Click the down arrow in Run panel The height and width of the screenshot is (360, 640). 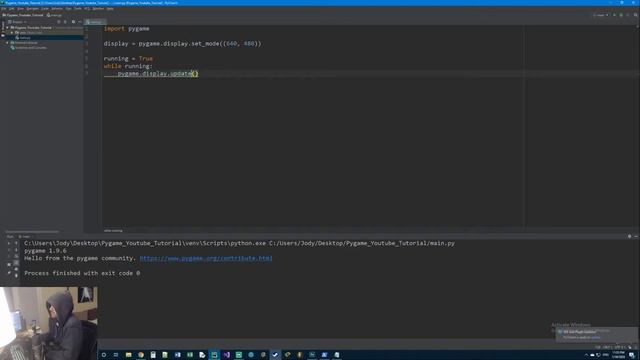point(16,250)
